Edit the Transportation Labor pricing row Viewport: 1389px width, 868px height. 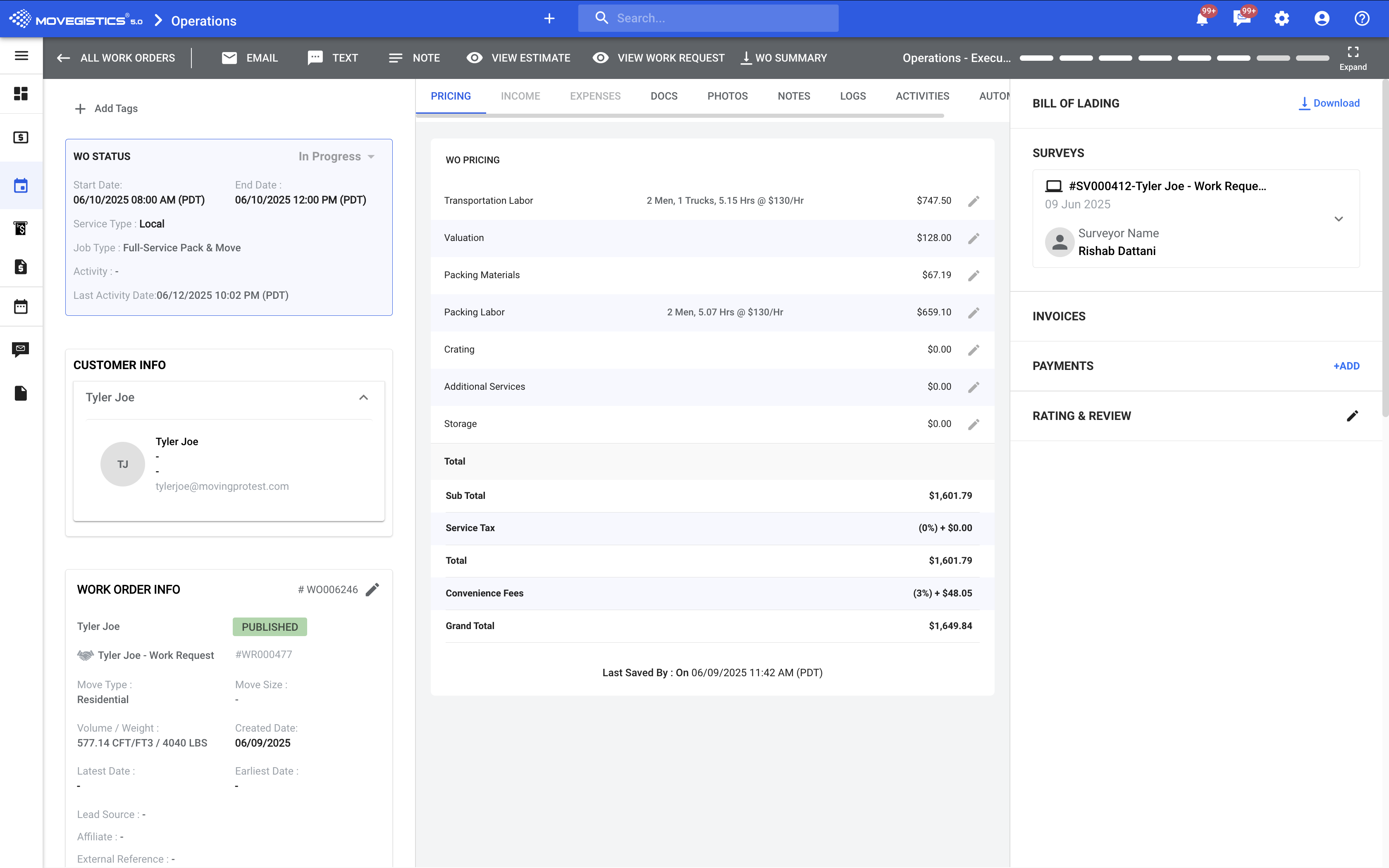coord(974,201)
